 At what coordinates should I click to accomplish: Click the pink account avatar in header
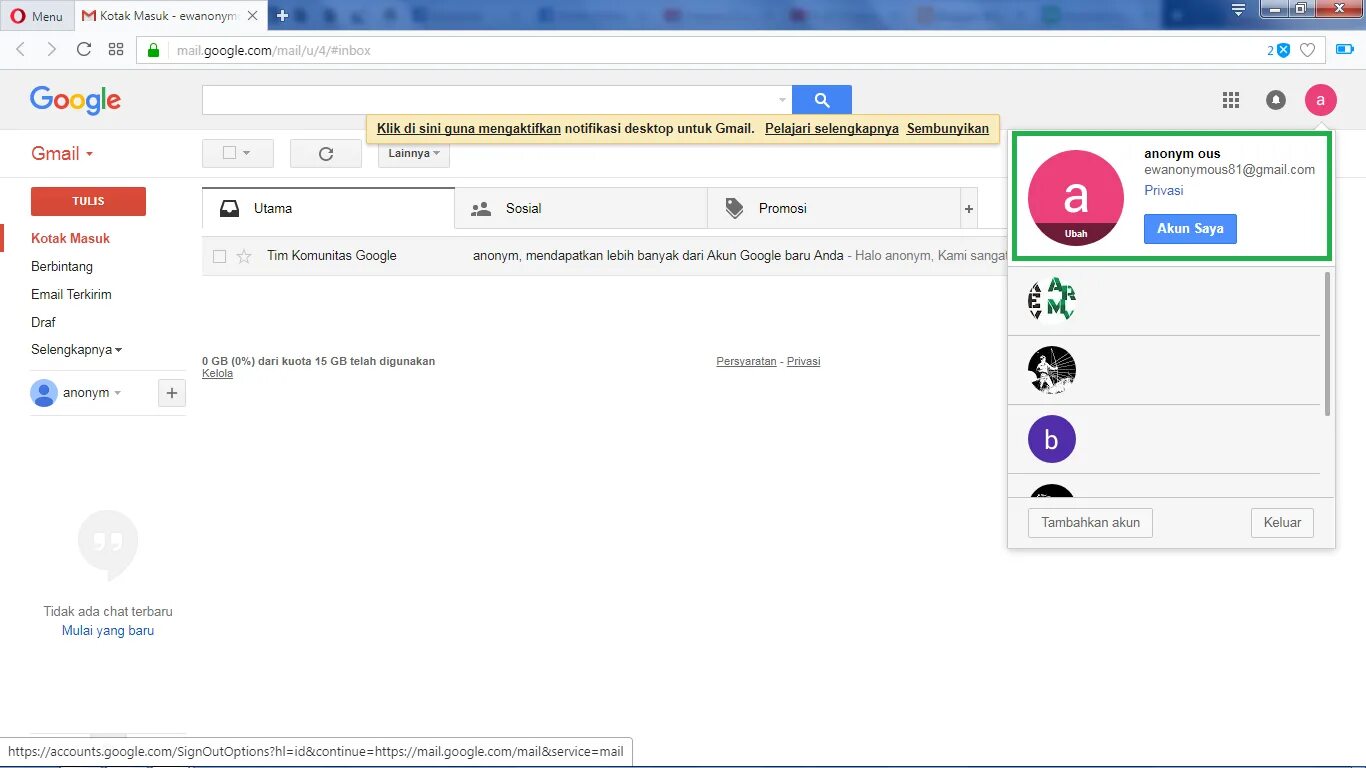click(x=1320, y=100)
